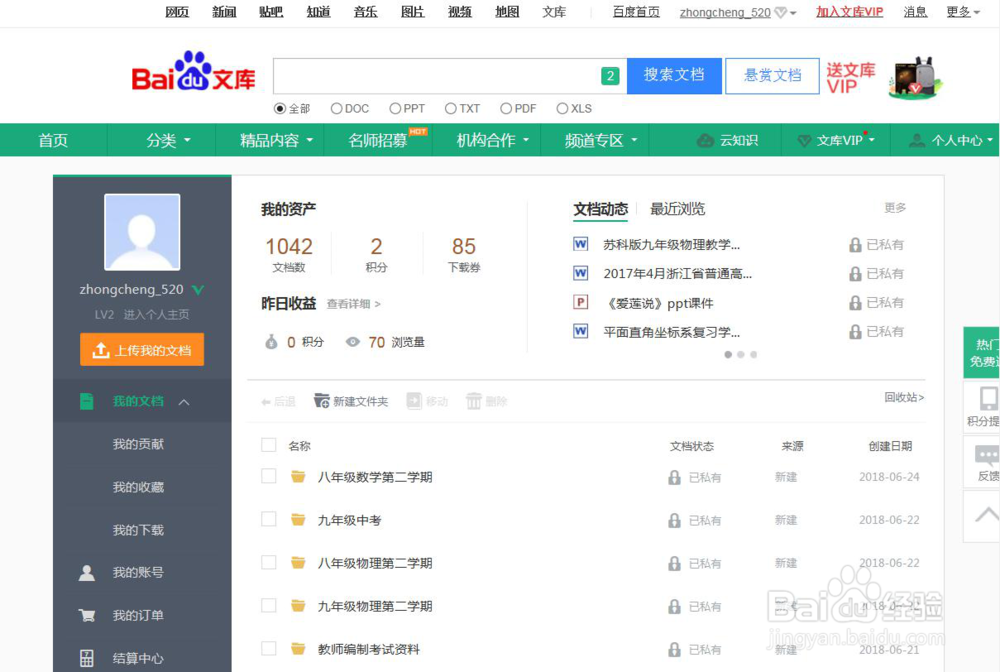Open My Account via person icon
The width and height of the screenshot is (1000, 672).
(x=87, y=573)
